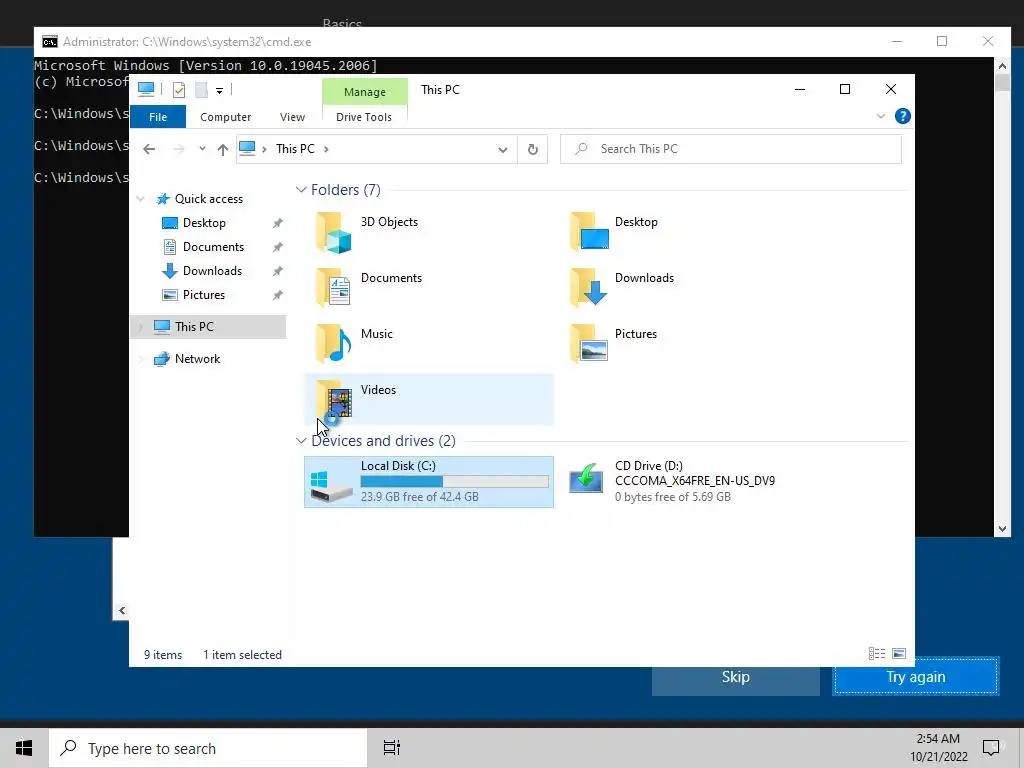Viewport: 1024px width, 768px height.
Task: Click the Manage contextual tab
Action: [364, 91]
